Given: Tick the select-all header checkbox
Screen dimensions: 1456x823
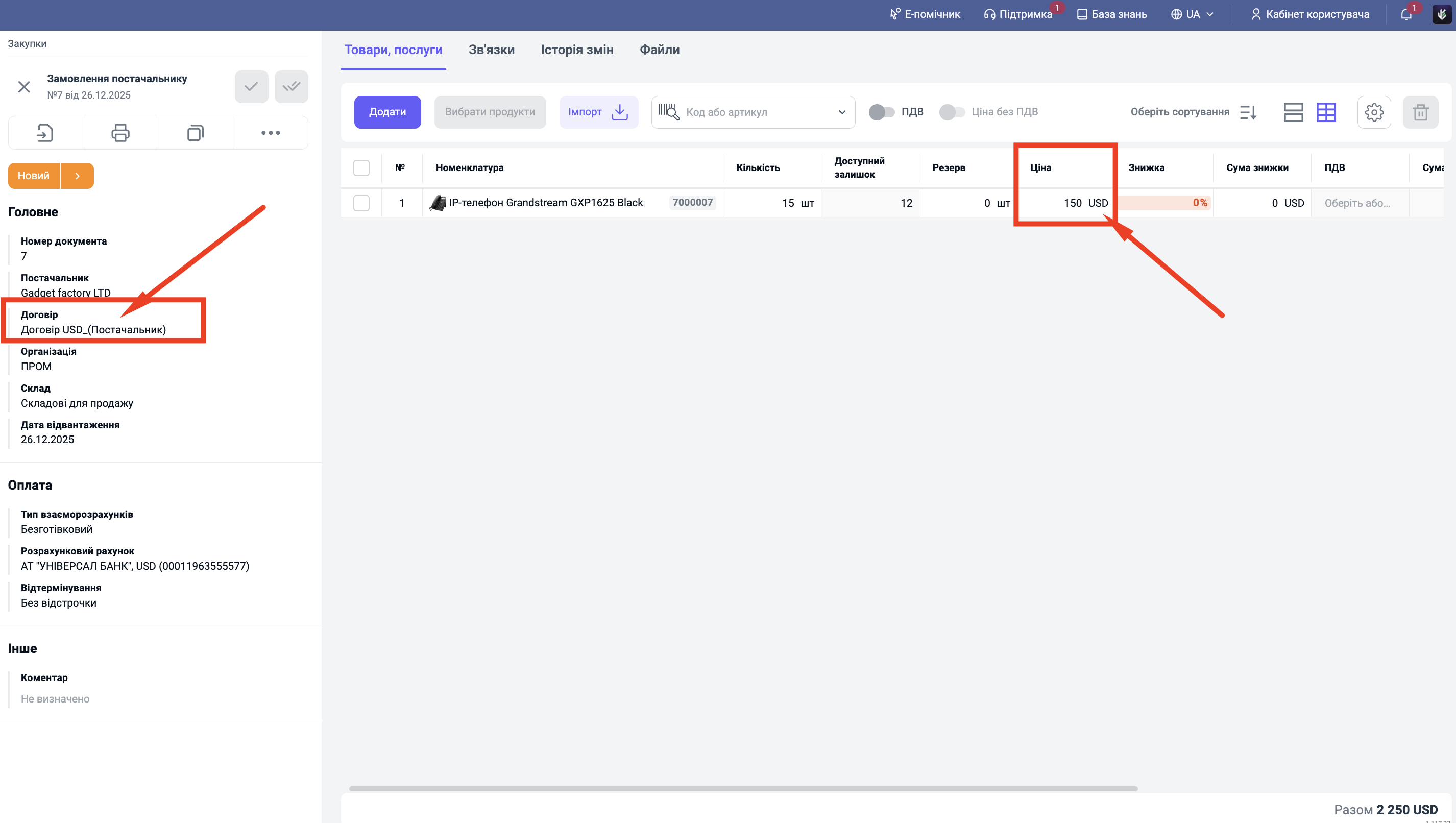Looking at the screenshot, I should click(361, 168).
